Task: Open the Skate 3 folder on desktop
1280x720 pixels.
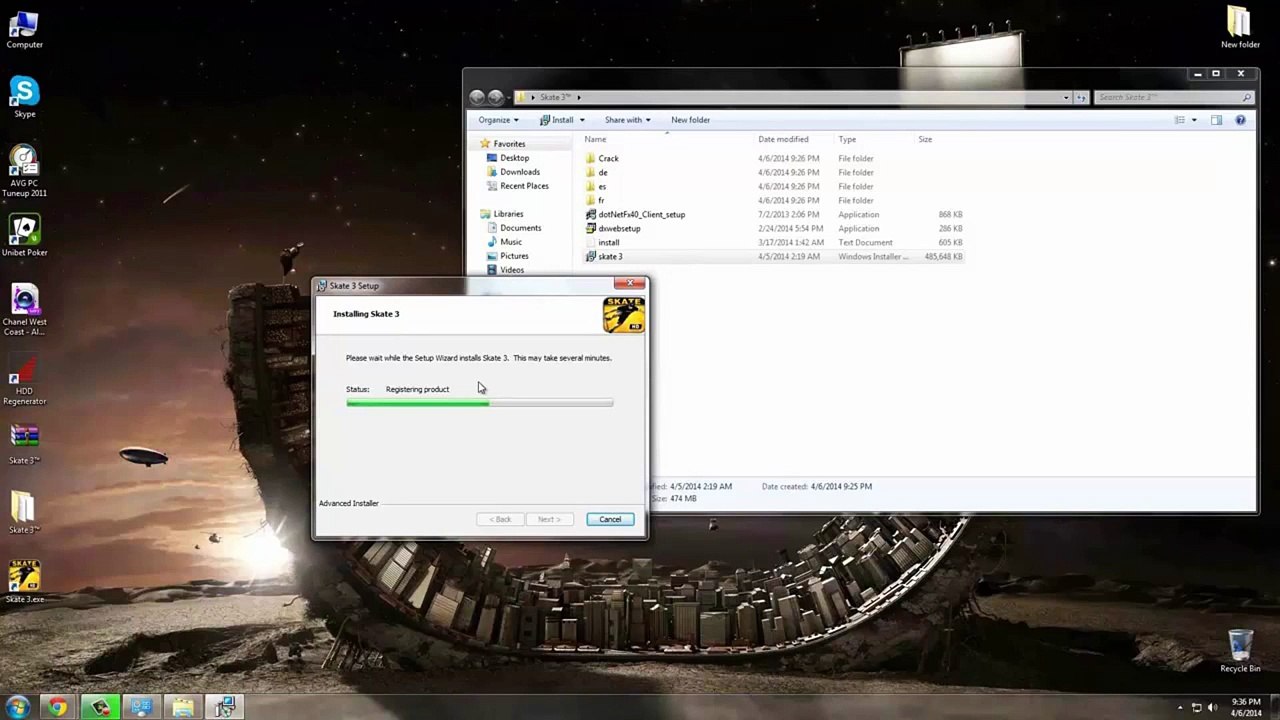Action: tap(24, 513)
